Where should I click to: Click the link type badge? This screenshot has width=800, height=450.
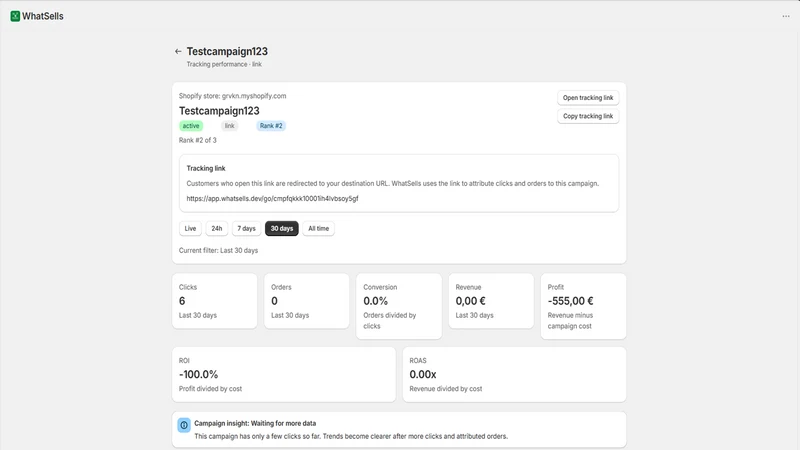(230, 126)
